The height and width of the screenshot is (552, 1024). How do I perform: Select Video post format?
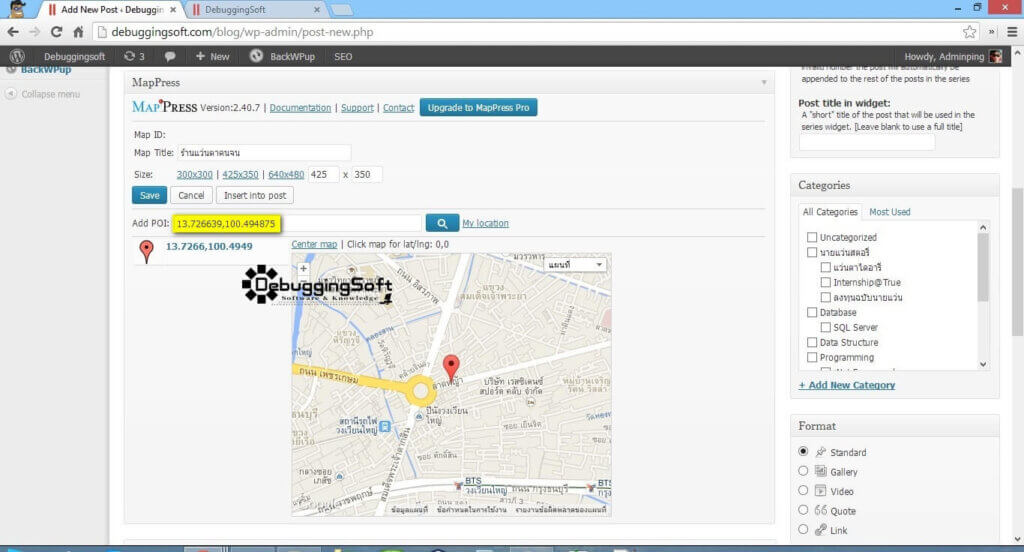click(803, 491)
